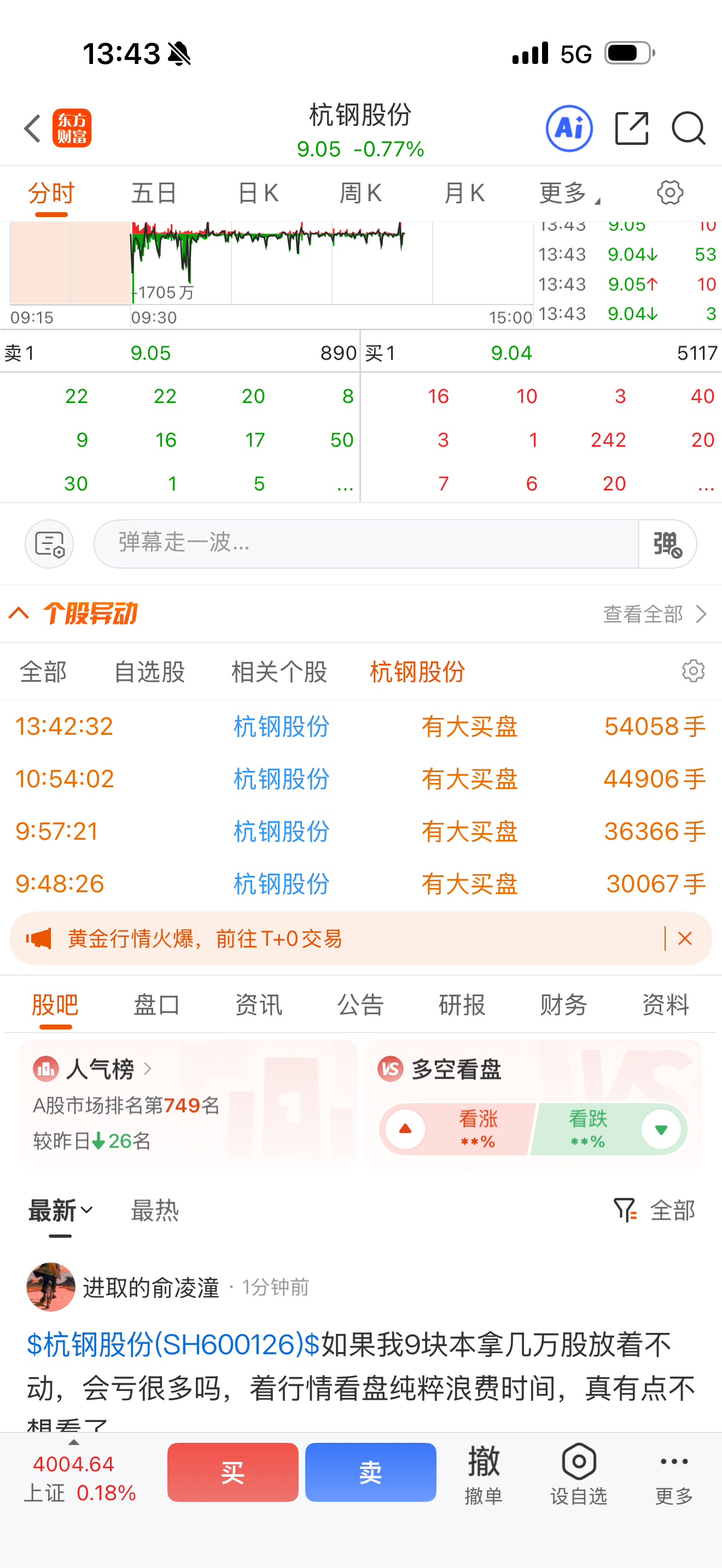Tap the 买1 9.04 bid row
The height and width of the screenshot is (1568, 722).
(x=541, y=353)
